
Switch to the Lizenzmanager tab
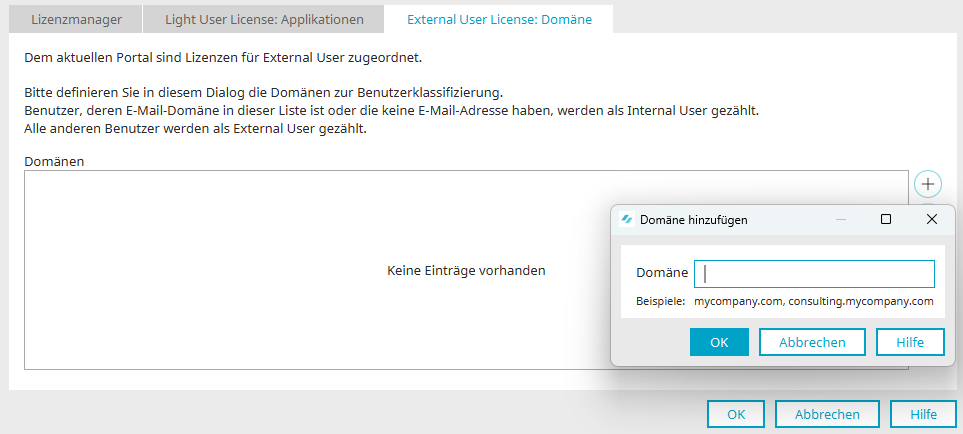(x=76, y=19)
